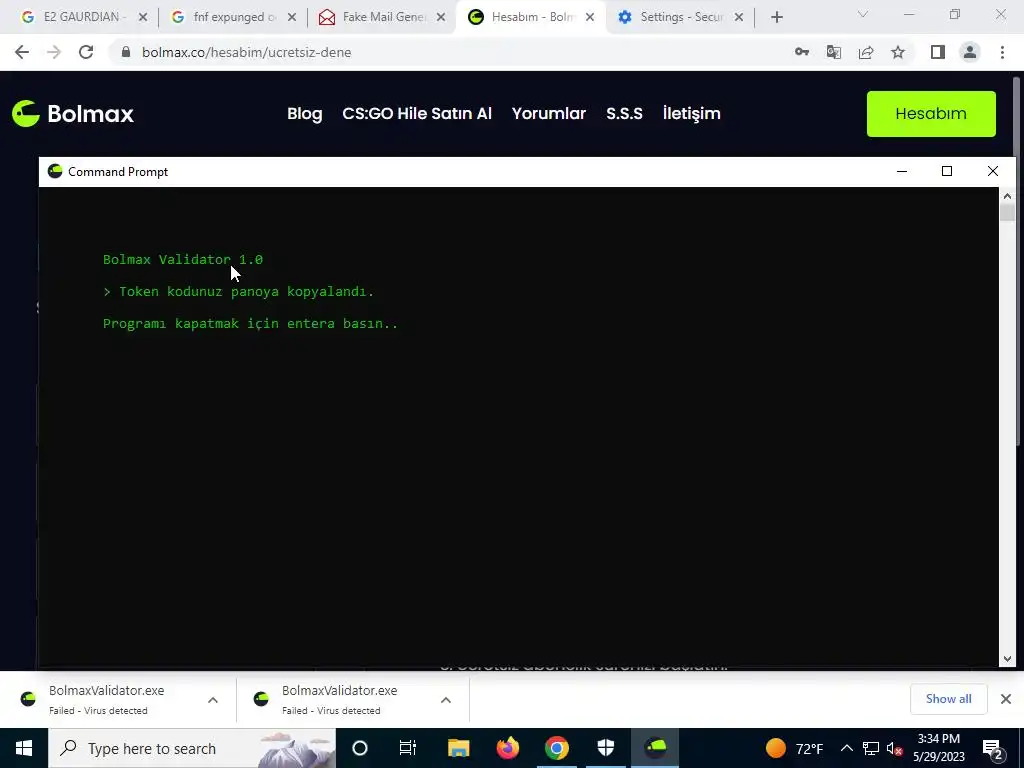
Task: Open Task View on taskbar
Action: pyautogui.click(x=408, y=748)
